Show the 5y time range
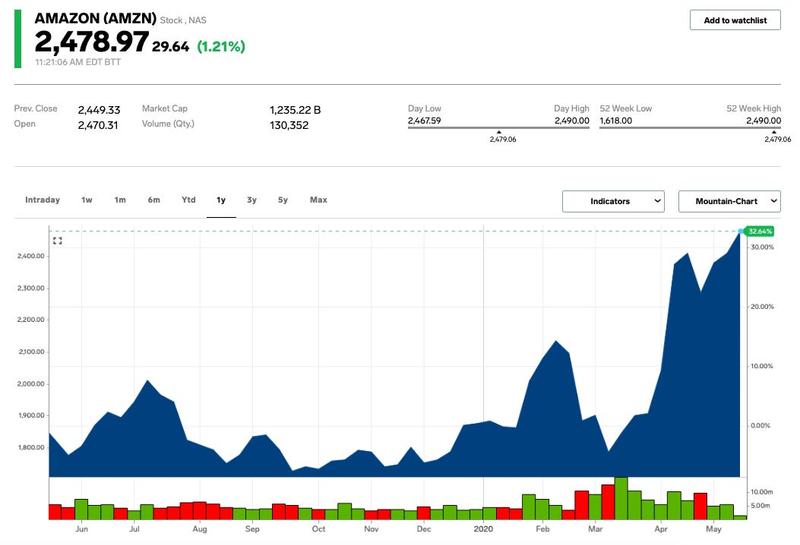The image size is (800, 545). pyautogui.click(x=283, y=200)
